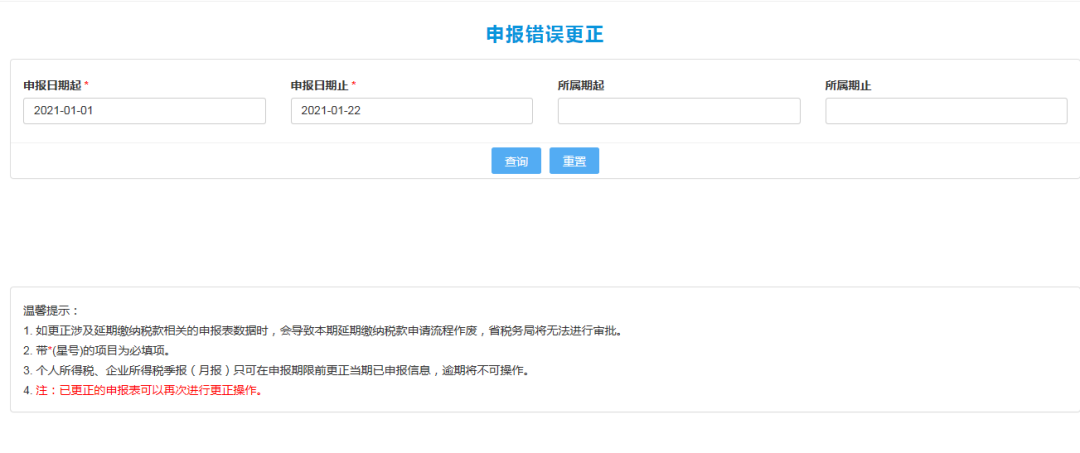The image size is (1080, 453).
Task: Open the 申报日期起 date field
Action: [145, 111]
